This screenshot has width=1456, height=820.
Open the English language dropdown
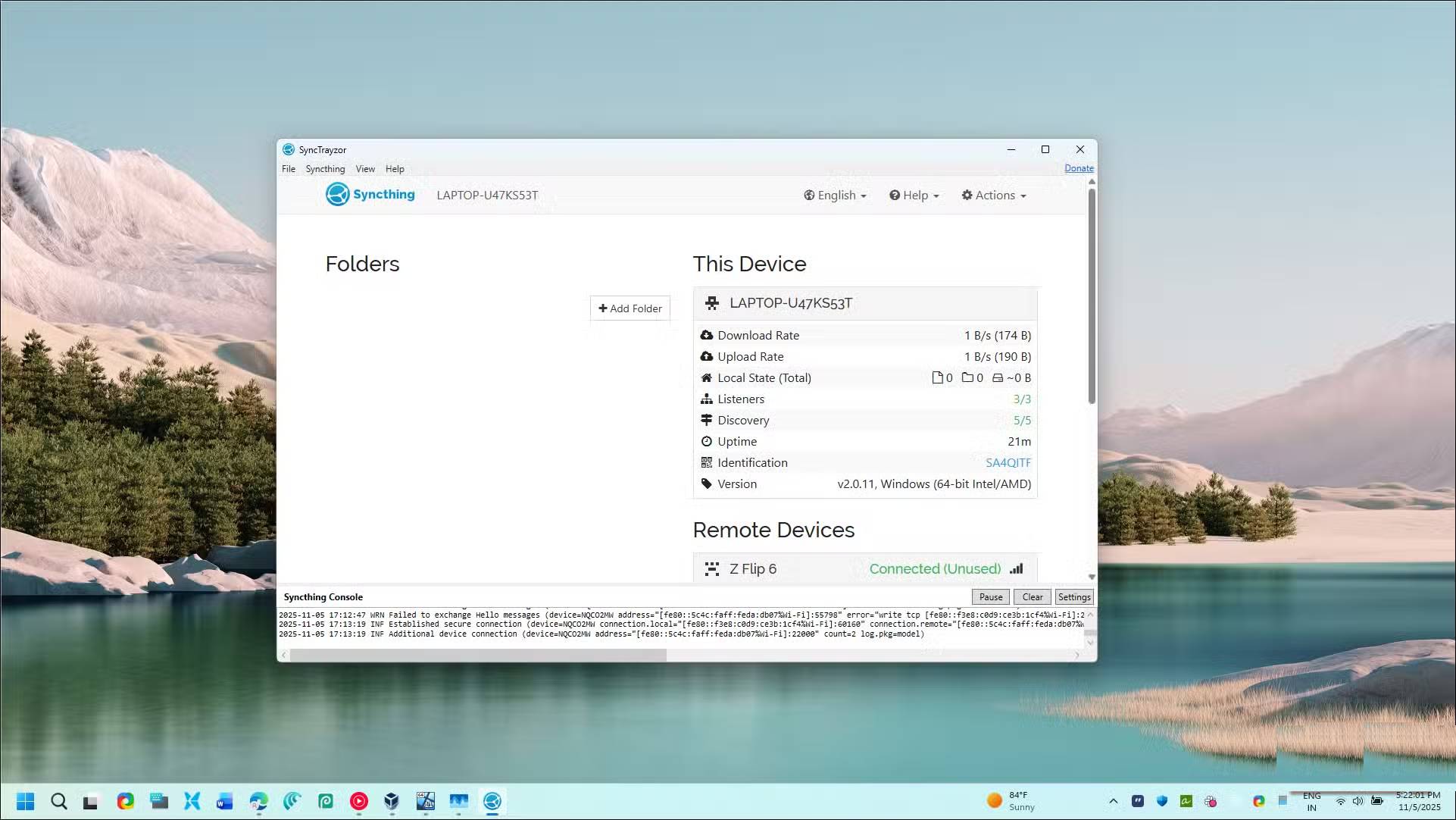click(834, 195)
